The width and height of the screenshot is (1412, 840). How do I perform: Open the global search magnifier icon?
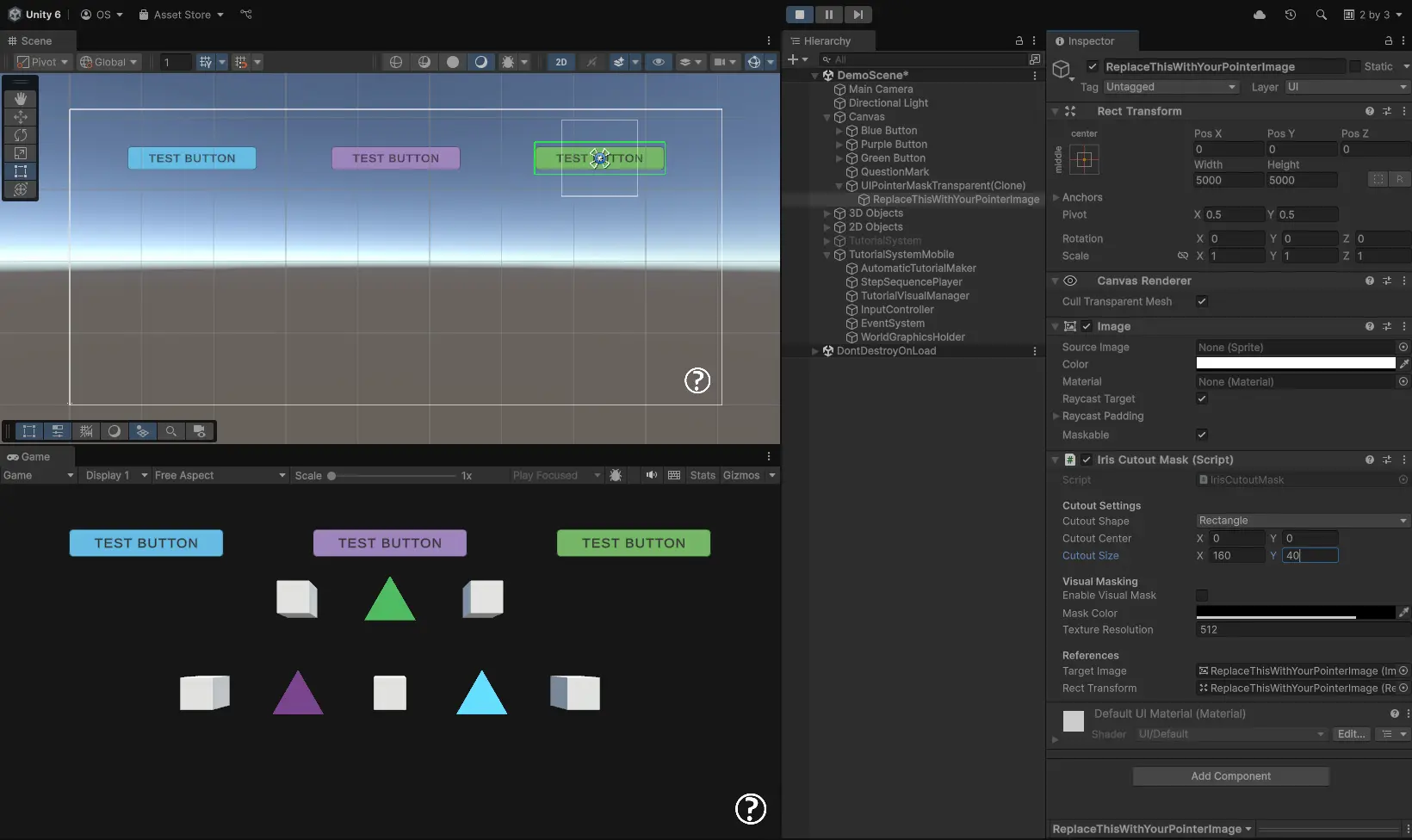tap(1321, 15)
